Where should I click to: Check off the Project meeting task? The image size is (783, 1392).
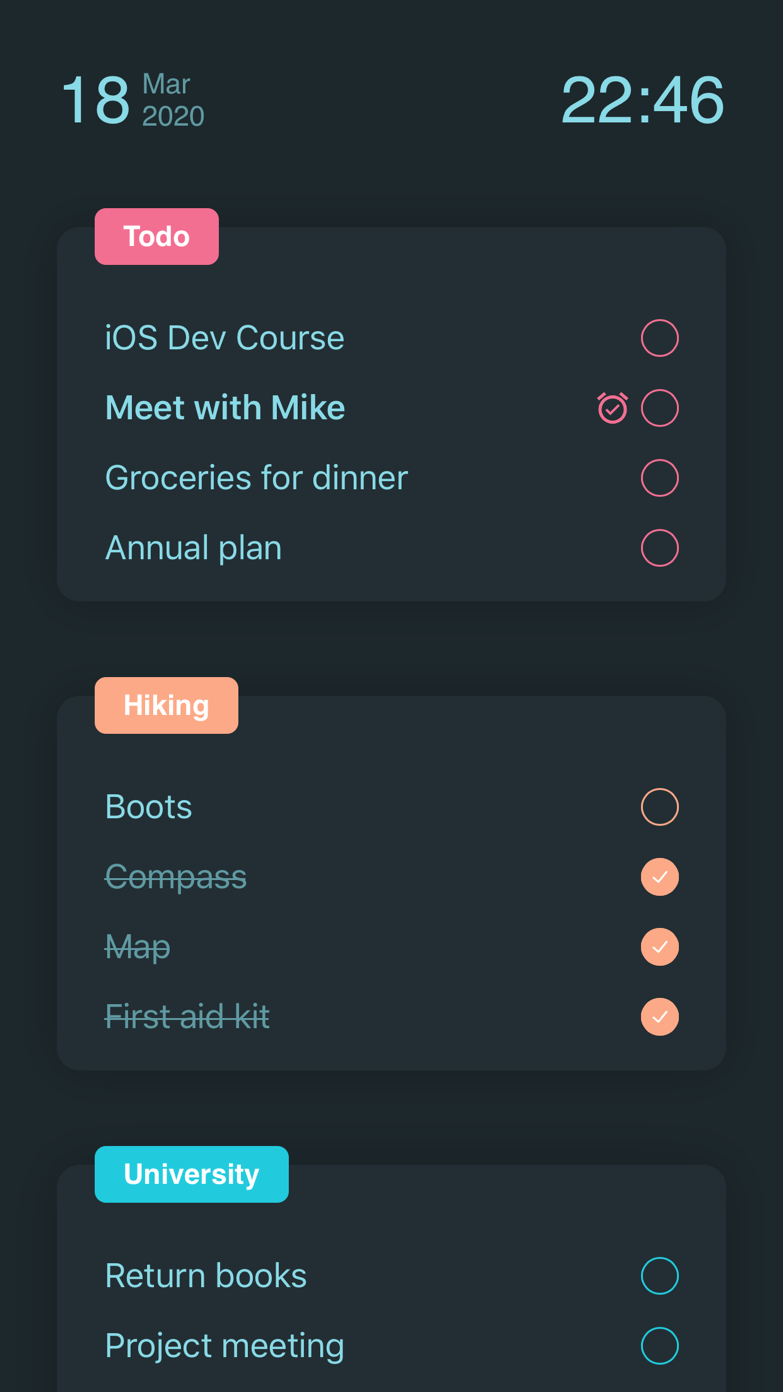(x=660, y=1346)
